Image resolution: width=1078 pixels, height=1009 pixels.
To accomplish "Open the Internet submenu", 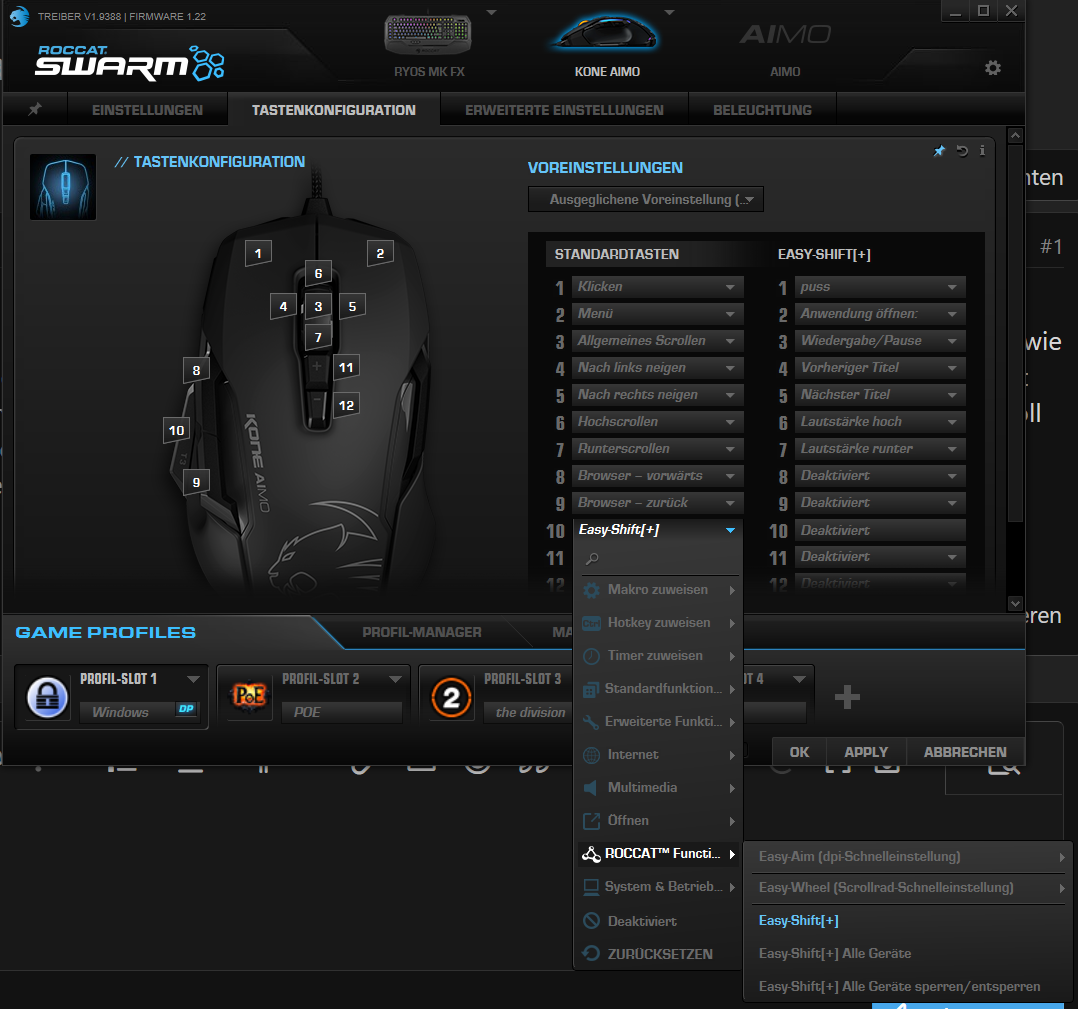I will tap(658, 755).
